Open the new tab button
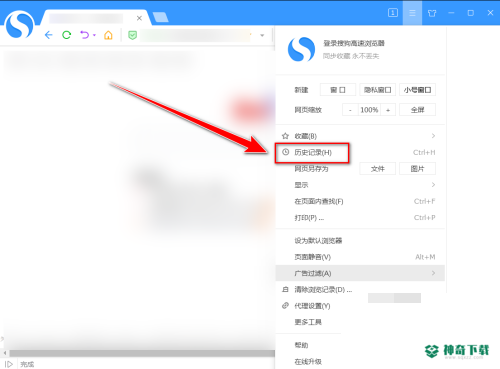500x369 pixels. [x=161, y=17]
